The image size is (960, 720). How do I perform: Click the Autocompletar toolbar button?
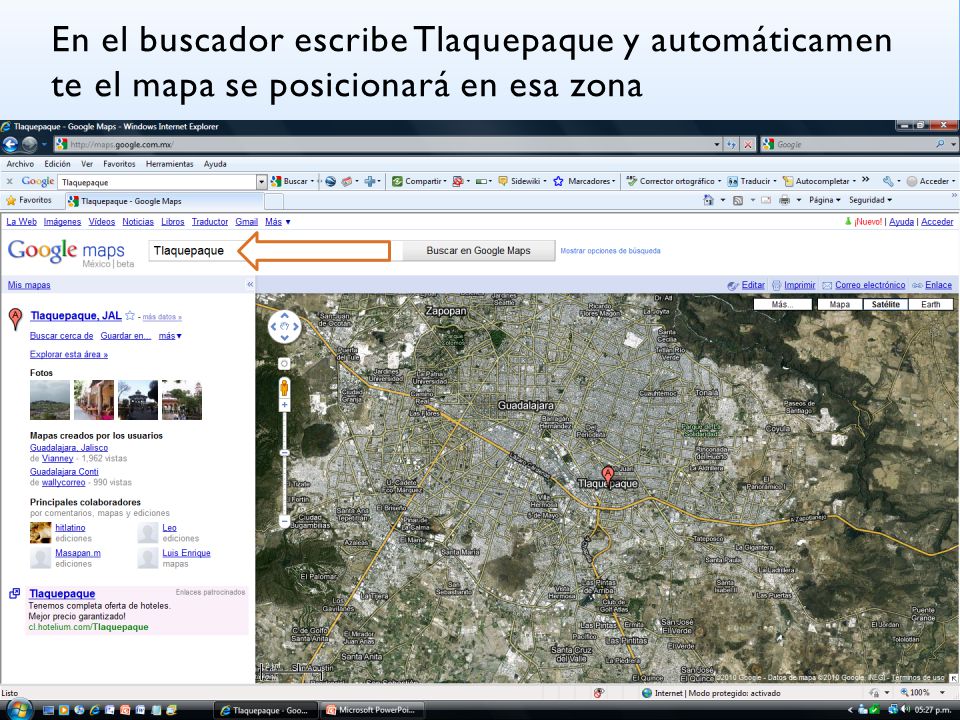819,181
